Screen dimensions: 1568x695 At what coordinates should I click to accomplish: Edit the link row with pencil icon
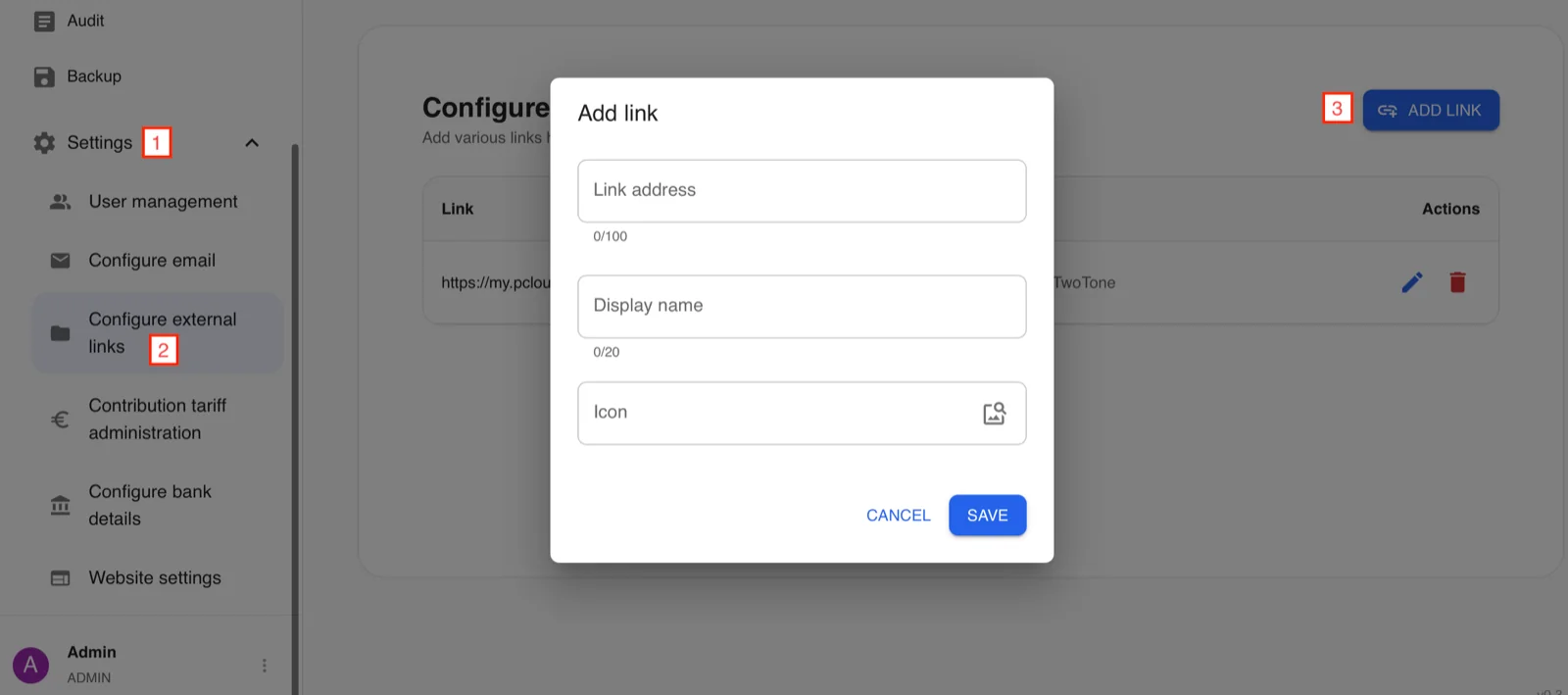tap(1412, 282)
